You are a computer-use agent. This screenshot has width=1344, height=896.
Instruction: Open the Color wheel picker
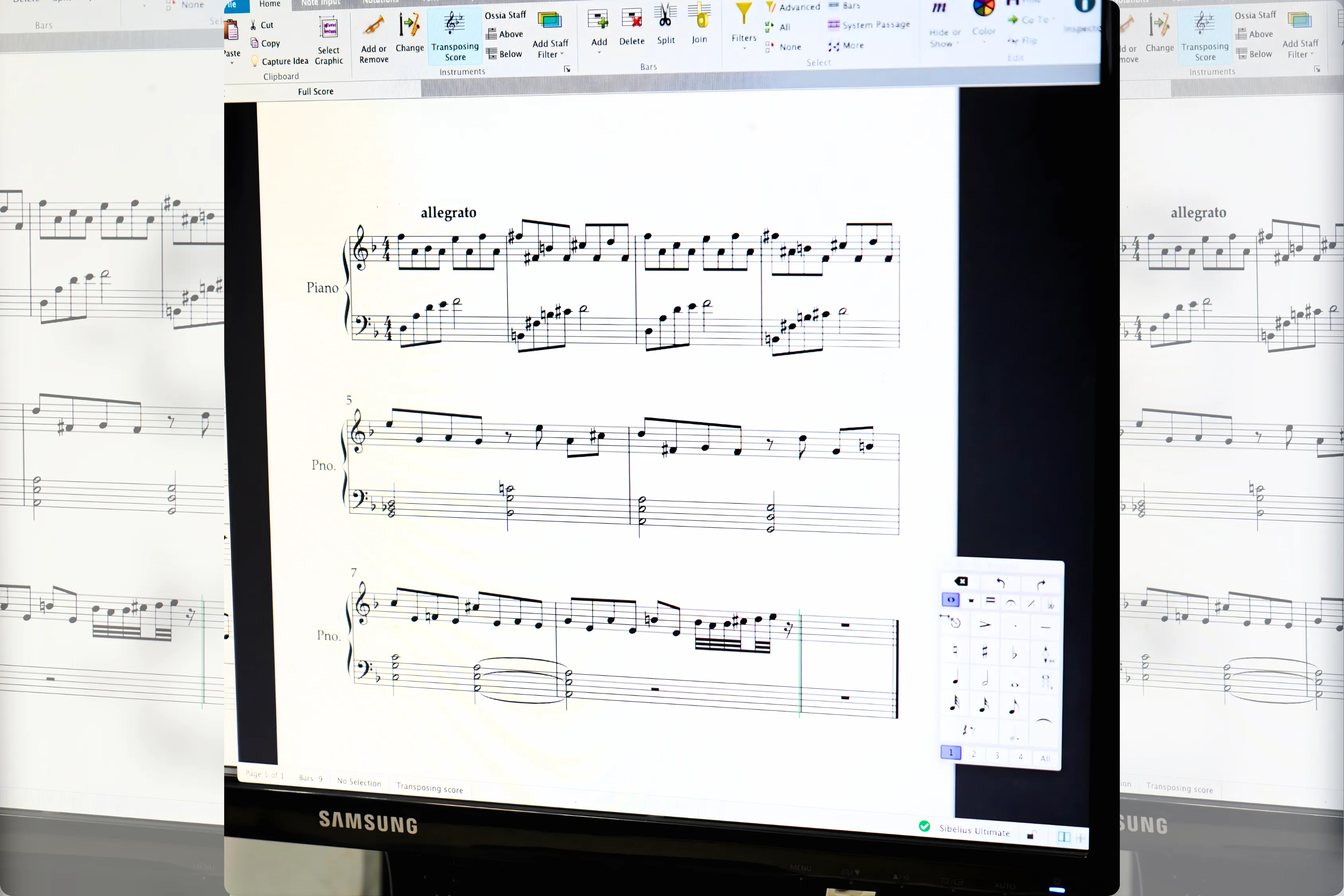pyautogui.click(x=984, y=9)
